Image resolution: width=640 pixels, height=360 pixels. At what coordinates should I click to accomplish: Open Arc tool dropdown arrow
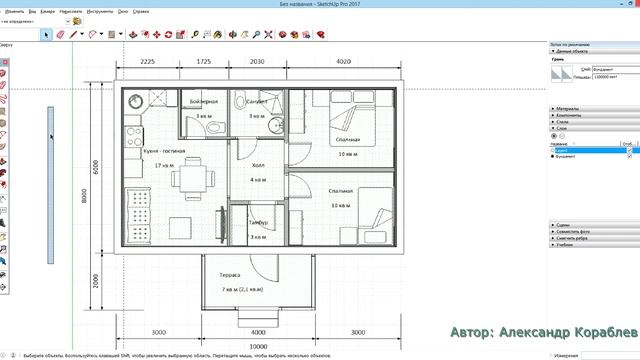[x=101, y=35]
